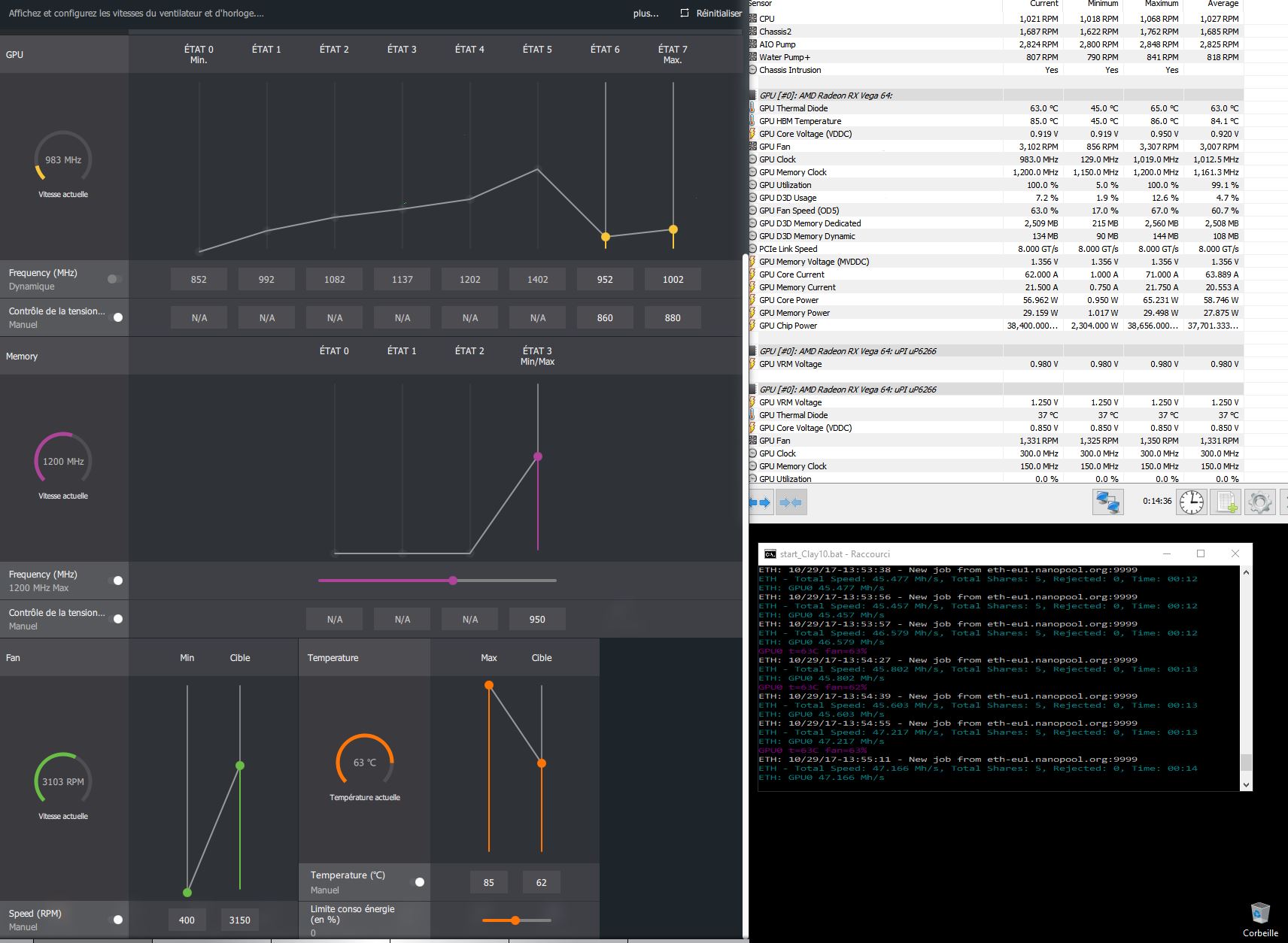The width and height of the screenshot is (1288, 943).
Task: Click fan target speed field 3150
Action: click(x=239, y=920)
